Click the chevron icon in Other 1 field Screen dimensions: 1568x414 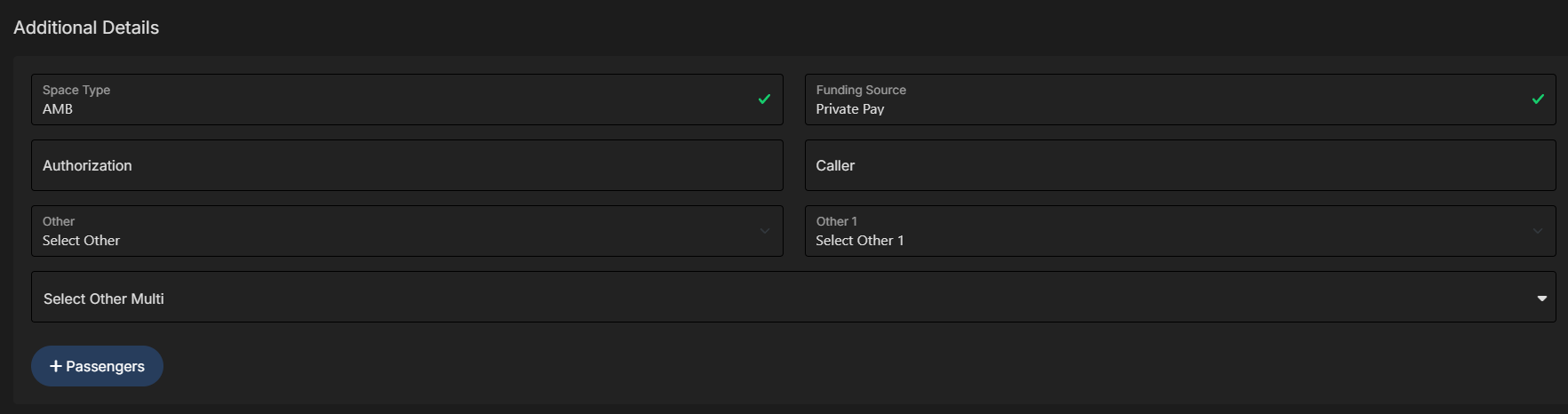(1538, 231)
